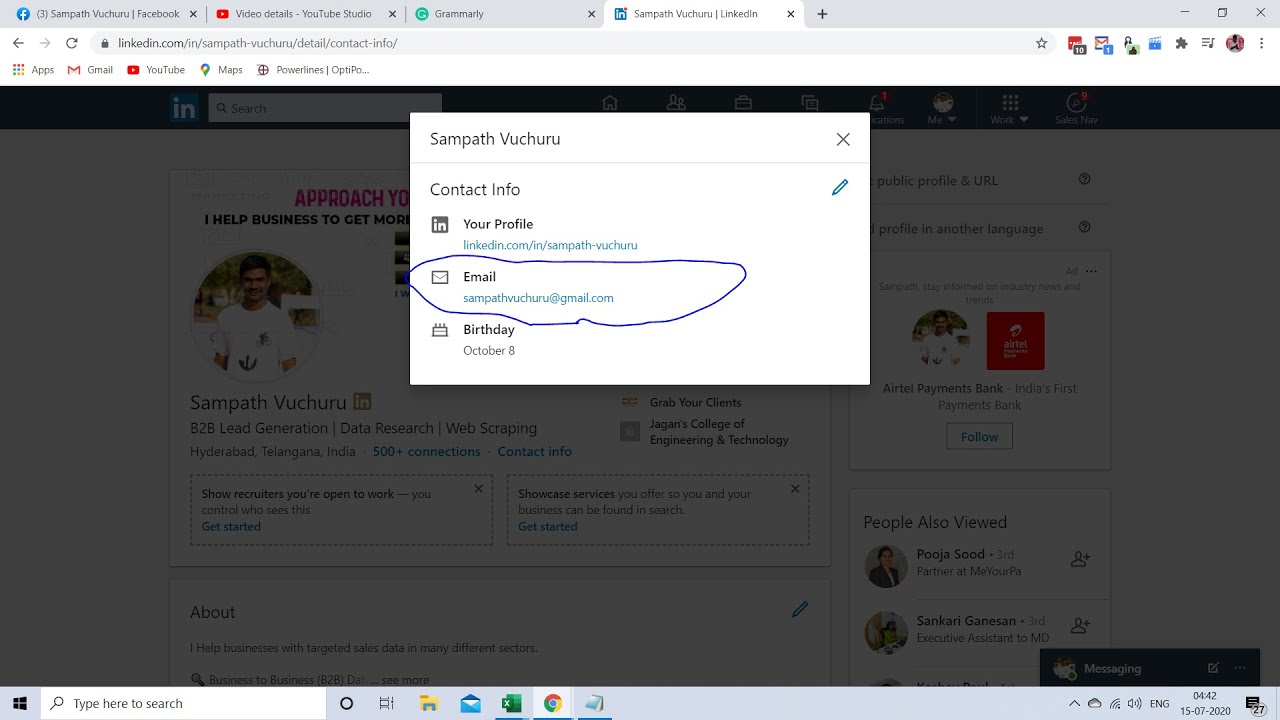
Task: Reload the page
Action: coord(71,43)
